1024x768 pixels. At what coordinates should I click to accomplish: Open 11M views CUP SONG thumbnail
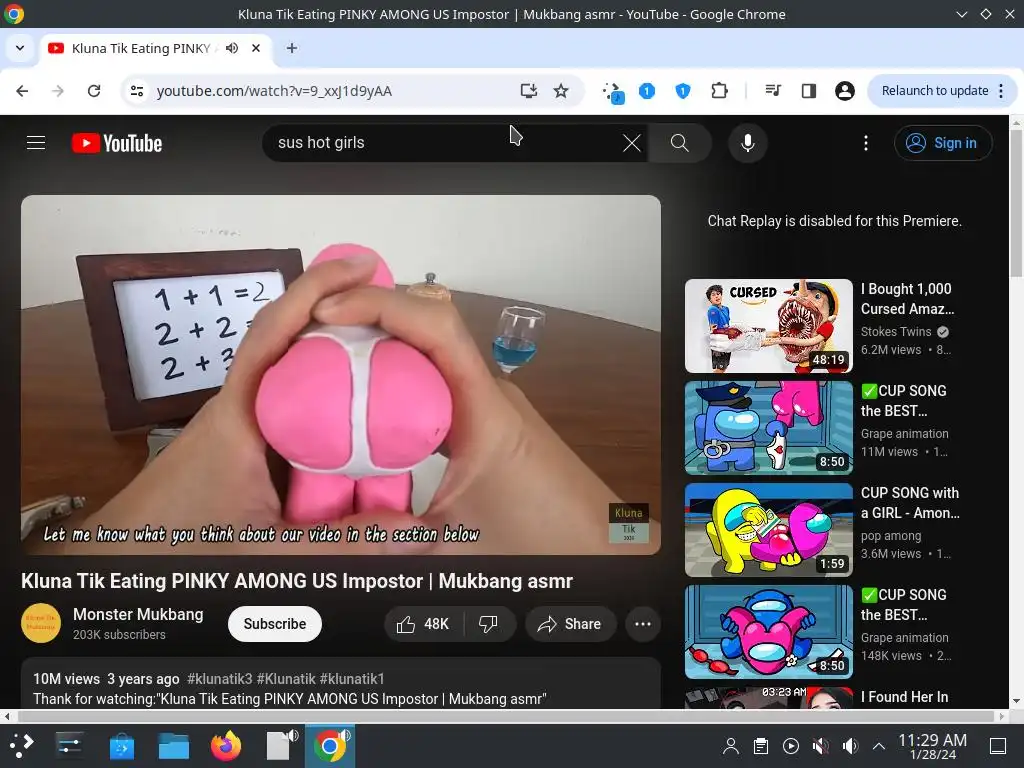(x=769, y=428)
